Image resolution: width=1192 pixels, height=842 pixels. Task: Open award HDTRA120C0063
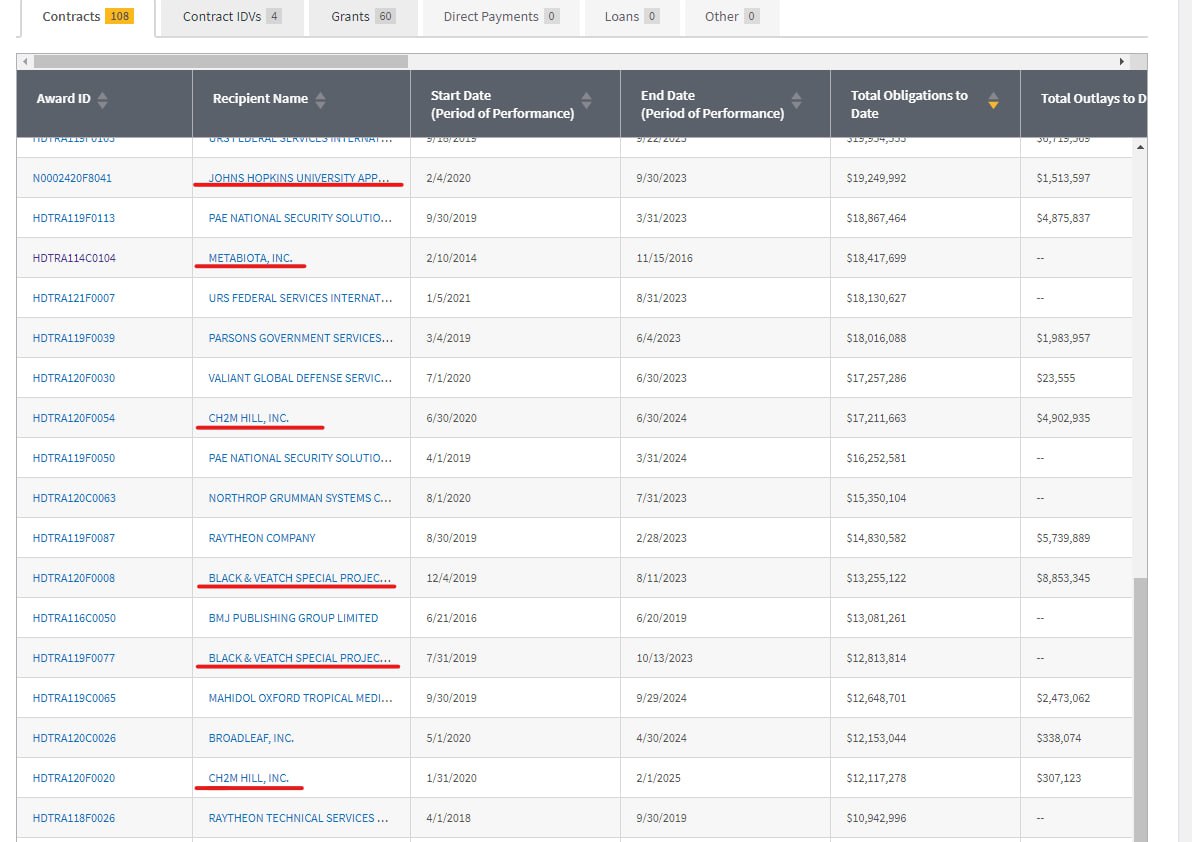(x=74, y=499)
